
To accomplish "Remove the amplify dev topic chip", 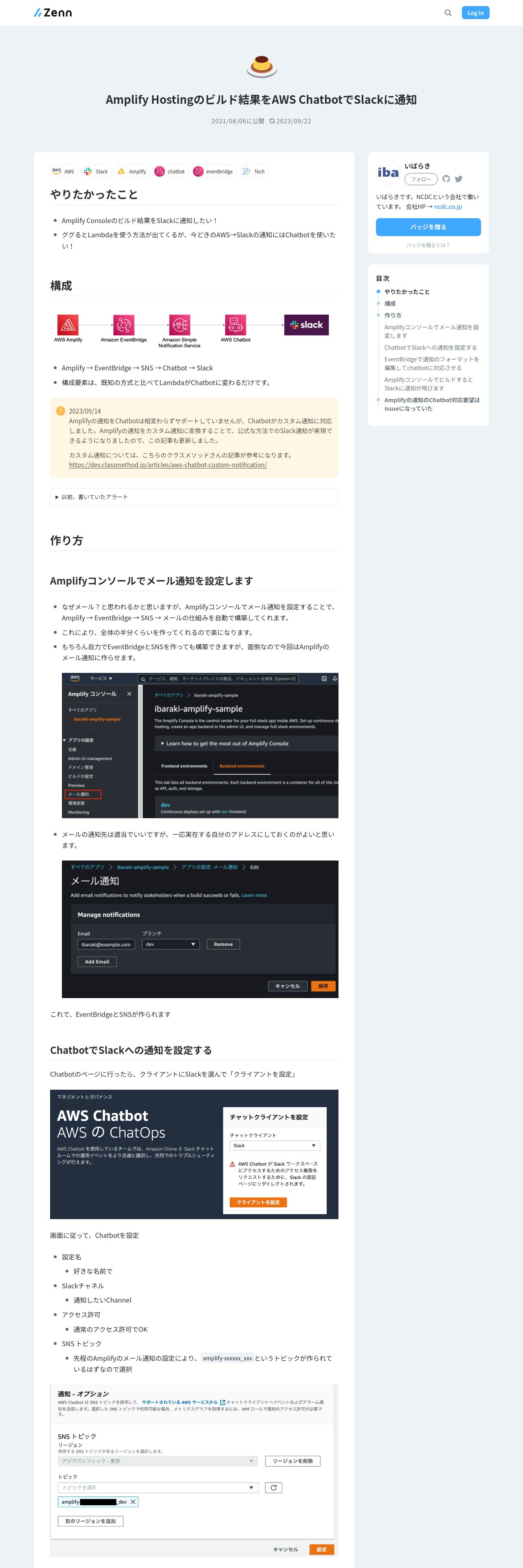I will (x=133, y=1502).
